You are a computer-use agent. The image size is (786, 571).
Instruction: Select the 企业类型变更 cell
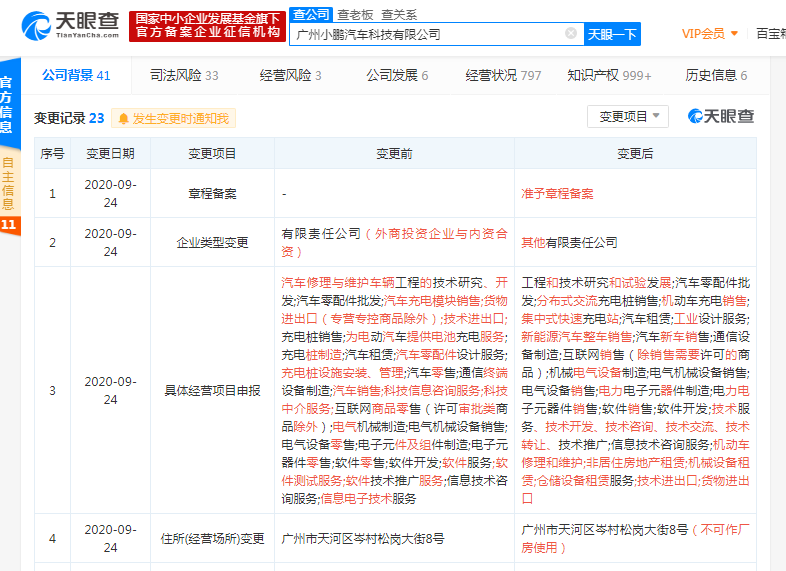[212, 243]
